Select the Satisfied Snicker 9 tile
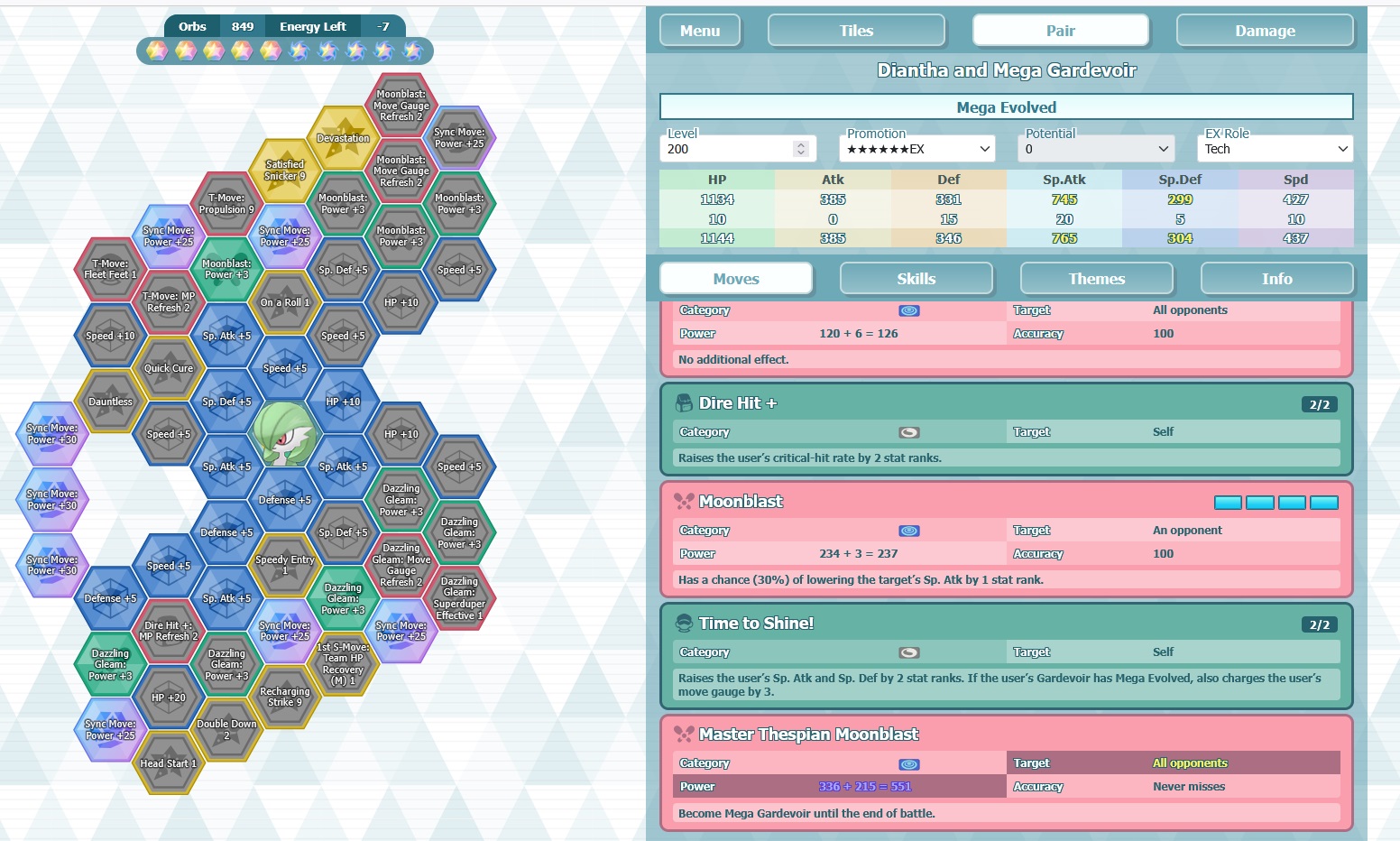1400x841 pixels. coord(285,171)
